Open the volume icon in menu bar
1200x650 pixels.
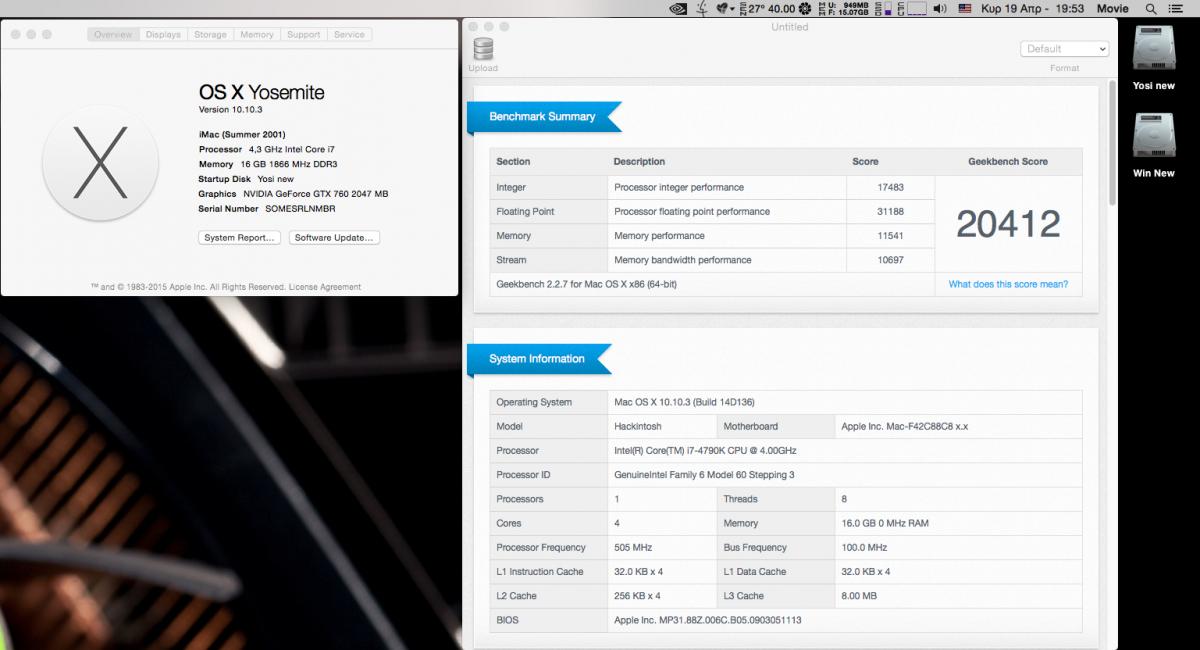tap(939, 8)
